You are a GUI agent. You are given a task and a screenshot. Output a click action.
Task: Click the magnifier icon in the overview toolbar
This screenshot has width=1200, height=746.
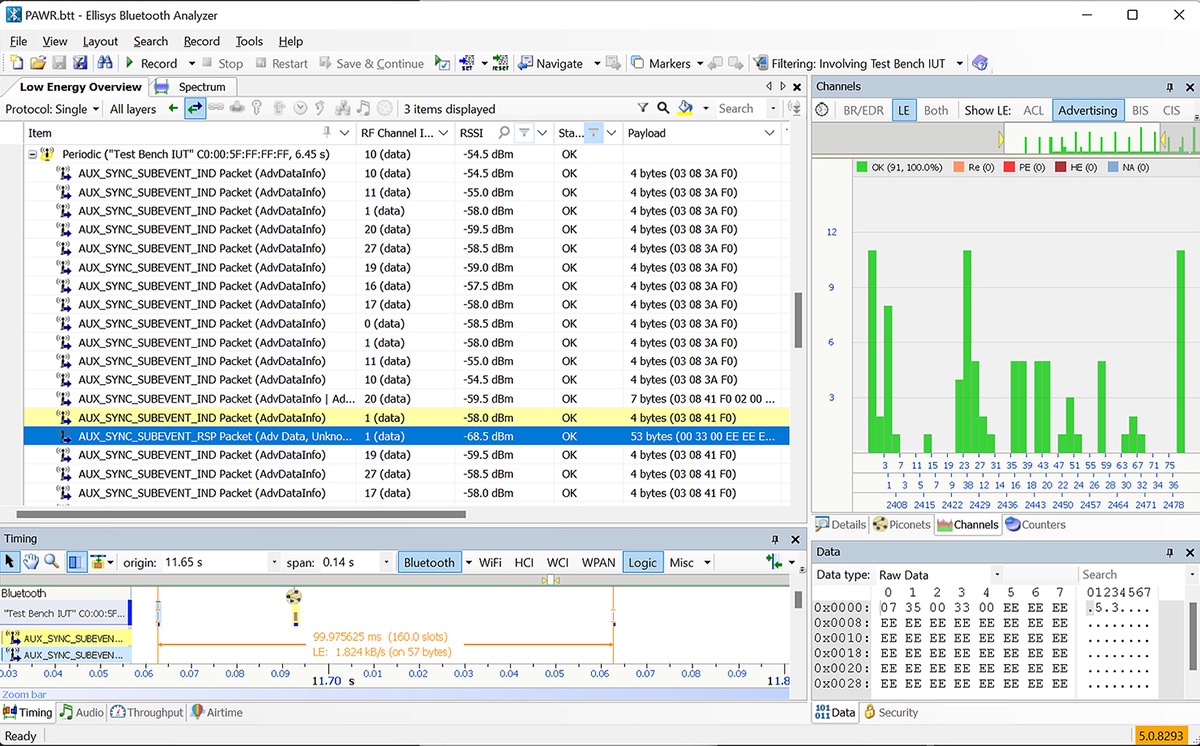[663, 108]
